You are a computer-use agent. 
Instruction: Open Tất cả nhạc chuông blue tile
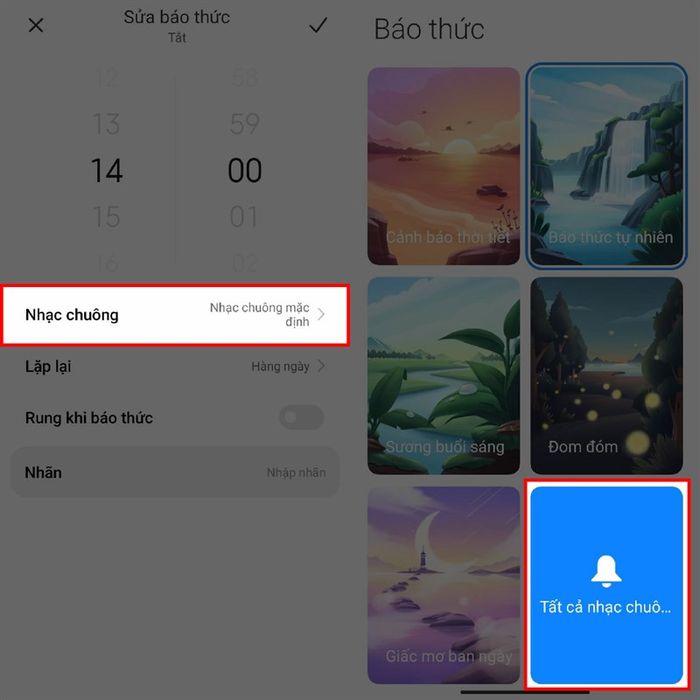(606, 585)
